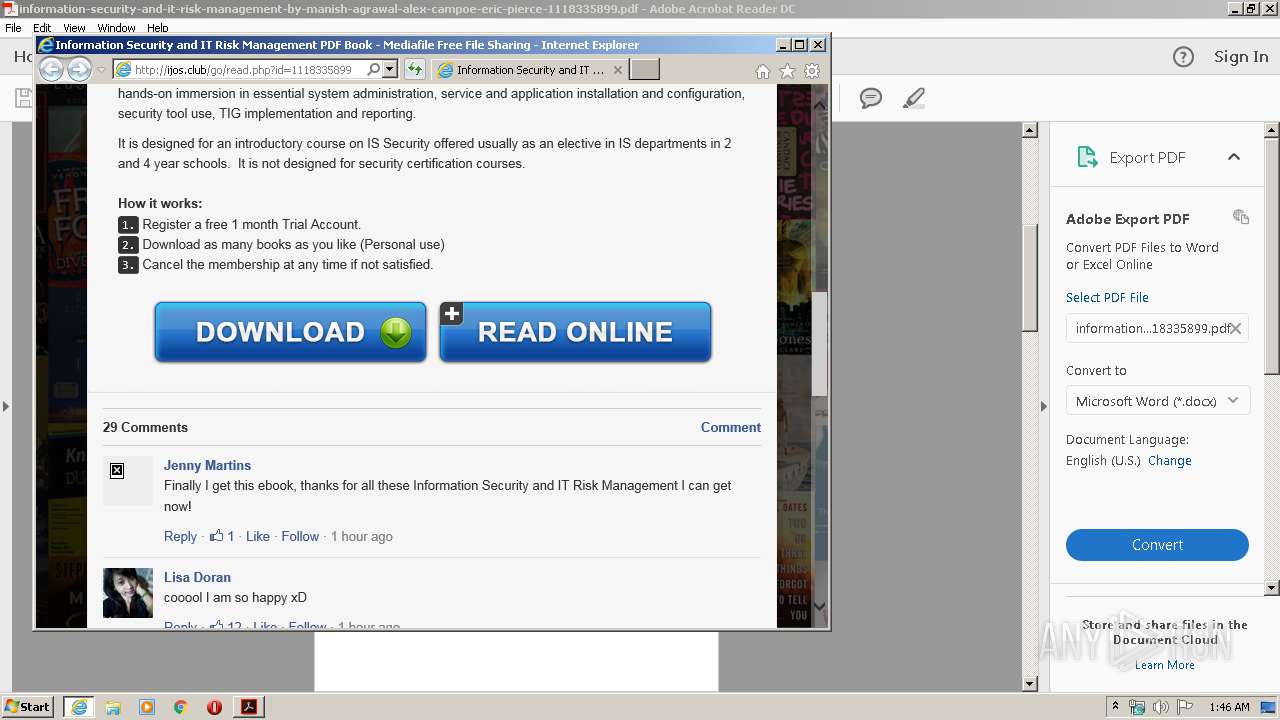Viewport: 1280px width, 720px height.
Task: Open Internet Explorer from the taskbar
Action: tap(79, 707)
